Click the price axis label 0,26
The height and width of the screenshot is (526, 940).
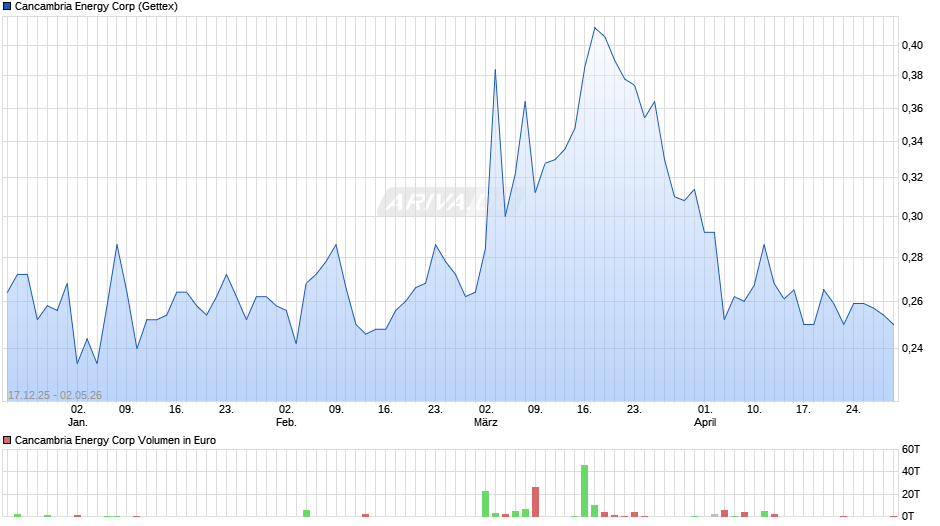click(912, 301)
